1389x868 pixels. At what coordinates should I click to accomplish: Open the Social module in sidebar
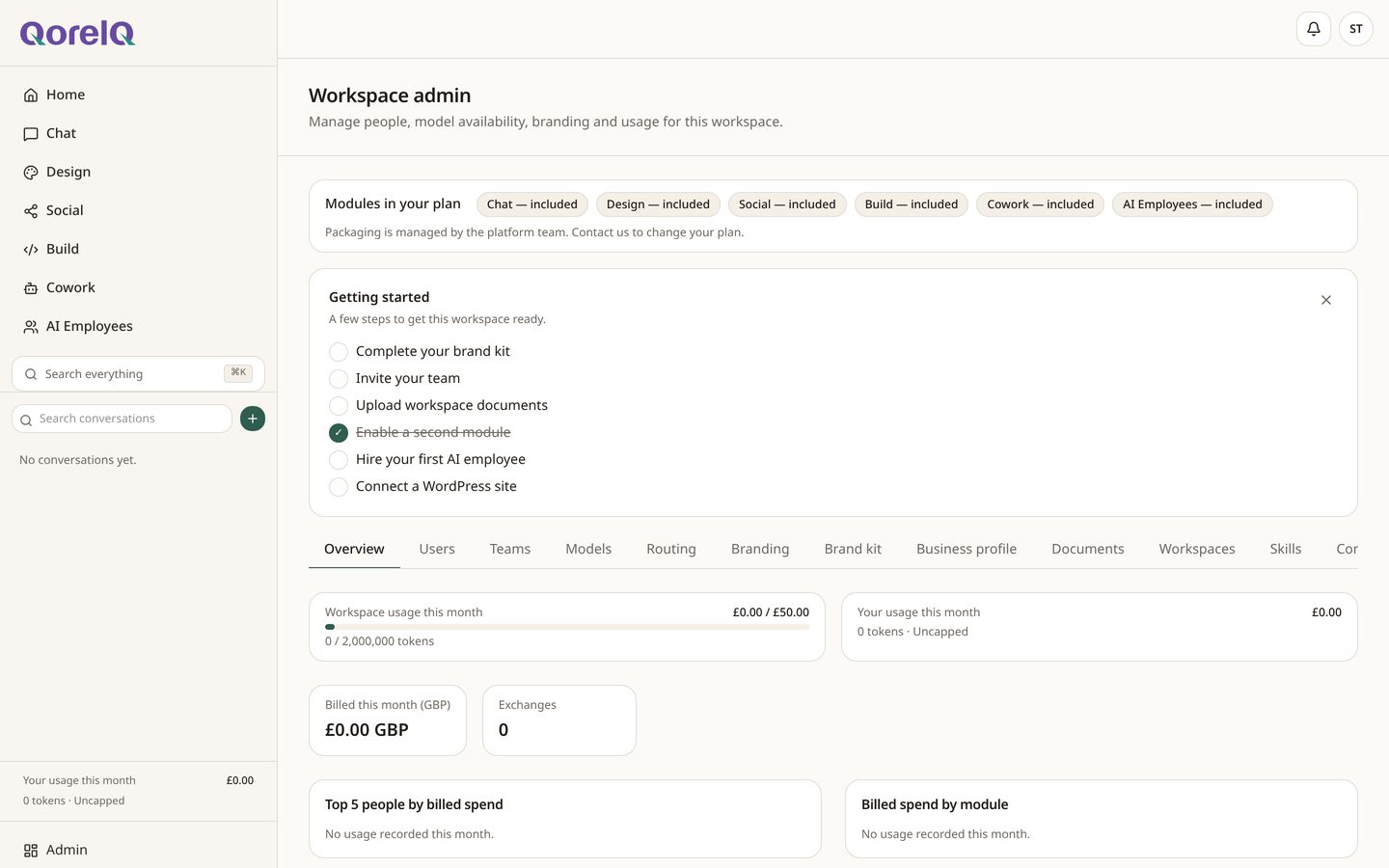click(138, 210)
